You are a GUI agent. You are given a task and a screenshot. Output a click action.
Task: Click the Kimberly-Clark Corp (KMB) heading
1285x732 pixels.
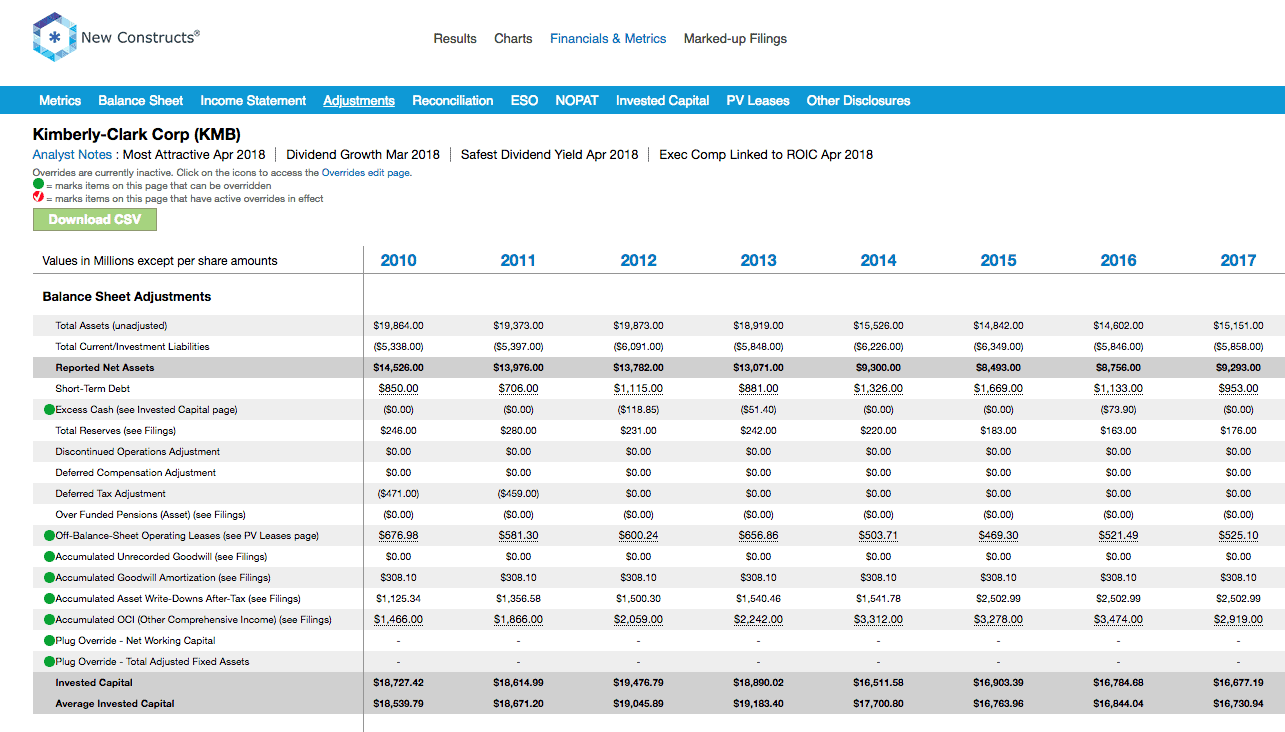pos(137,134)
